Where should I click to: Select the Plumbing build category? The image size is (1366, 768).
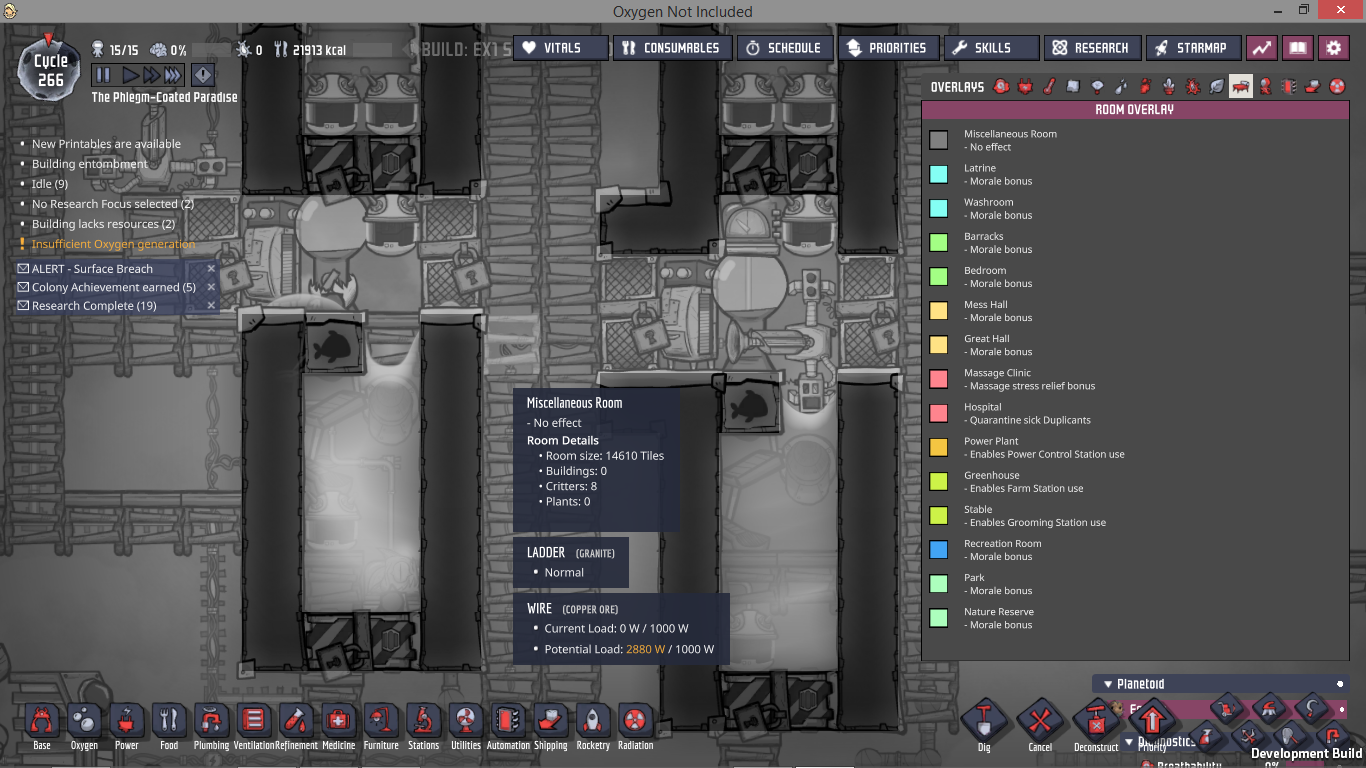pos(211,723)
